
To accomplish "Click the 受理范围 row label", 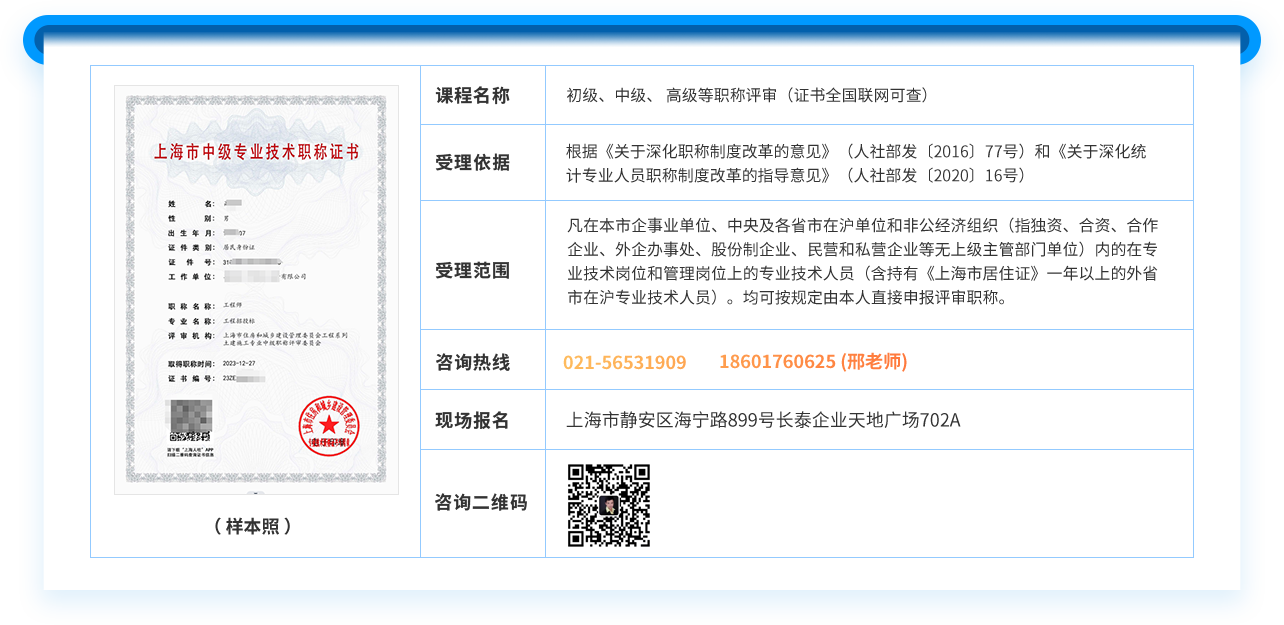I will [472, 270].
